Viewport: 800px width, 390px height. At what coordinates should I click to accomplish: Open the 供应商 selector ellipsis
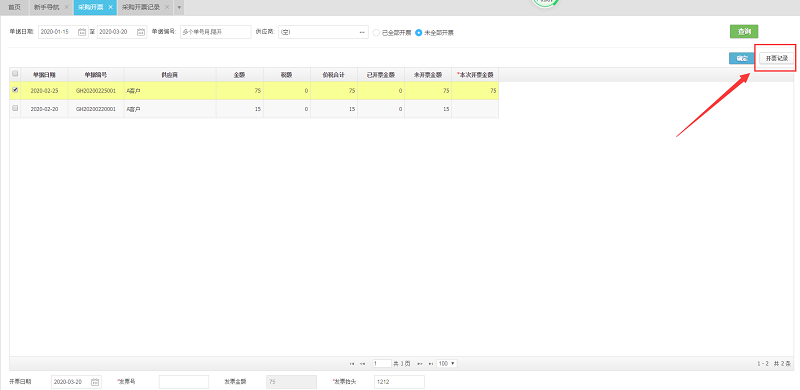pyautogui.click(x=362, y=32)
